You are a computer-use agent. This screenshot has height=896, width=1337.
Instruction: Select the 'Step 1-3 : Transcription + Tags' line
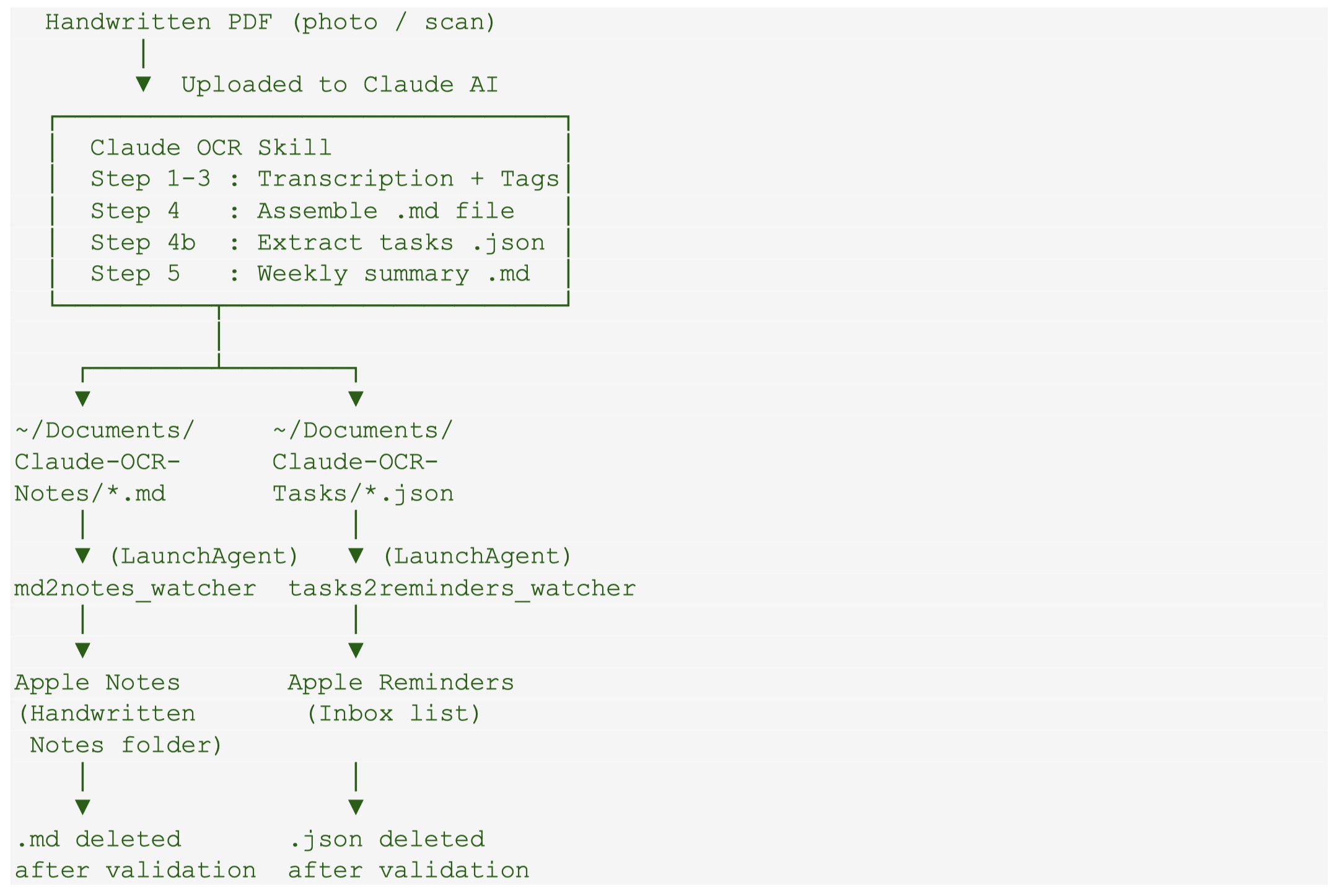tap(324, 179)
